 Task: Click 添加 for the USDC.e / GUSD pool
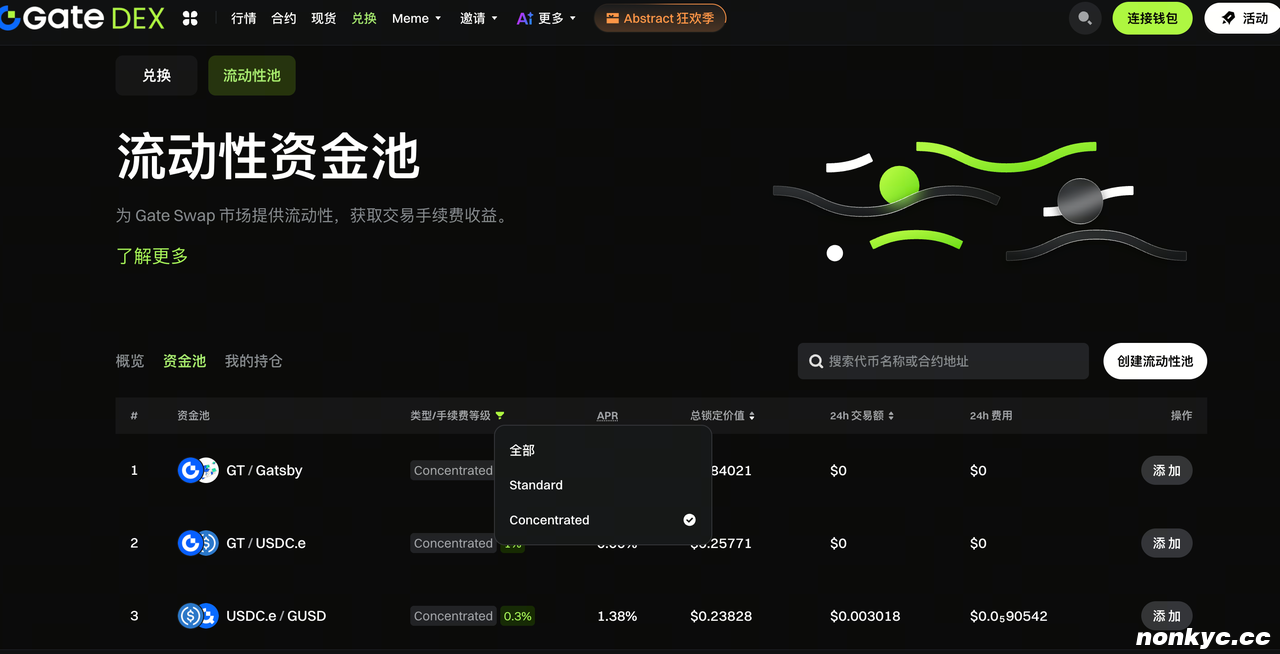(x=1167, y=616)
